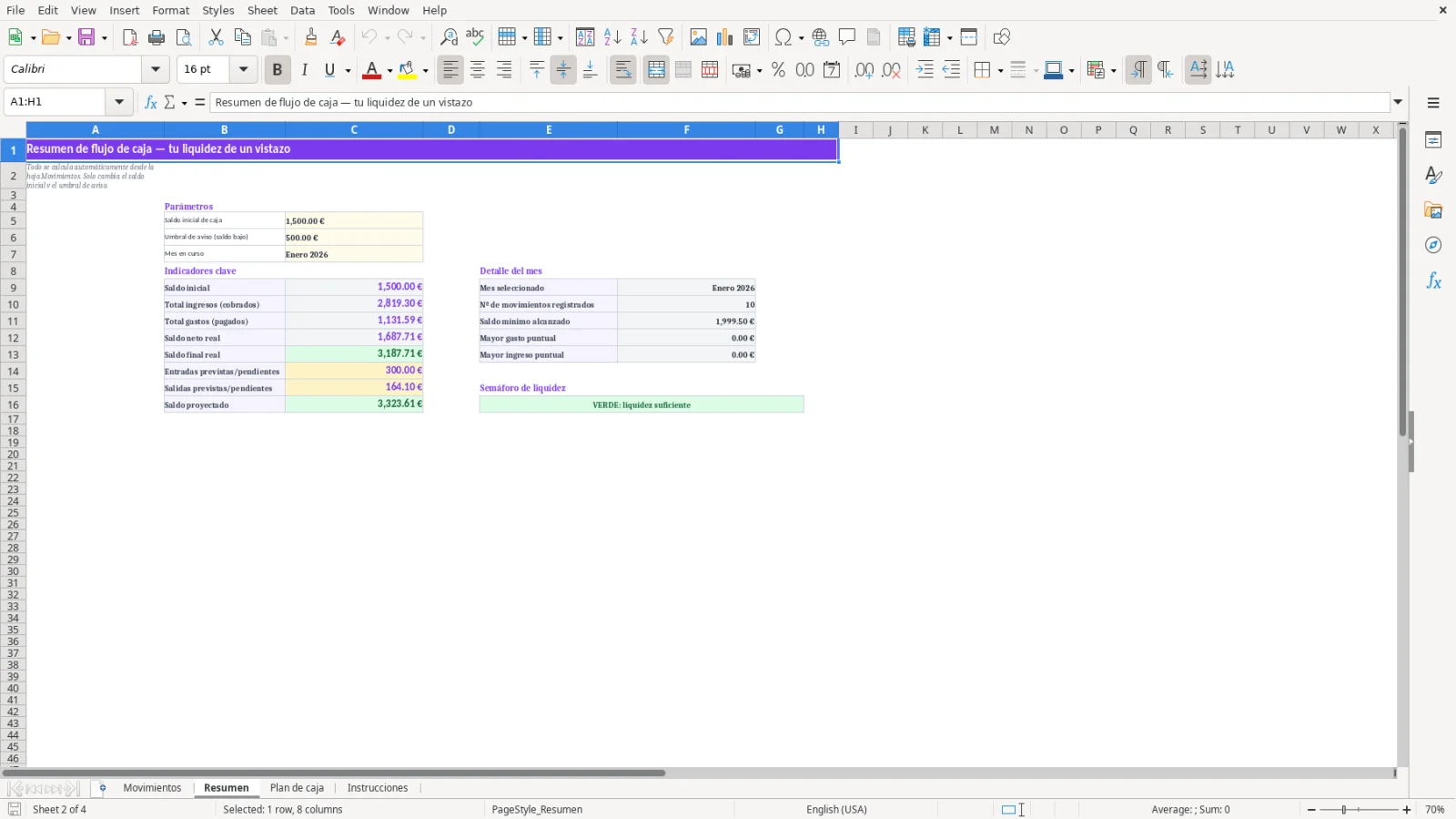Insert a hyperlink
This screenshot has height=819, width=1456.
821,37
